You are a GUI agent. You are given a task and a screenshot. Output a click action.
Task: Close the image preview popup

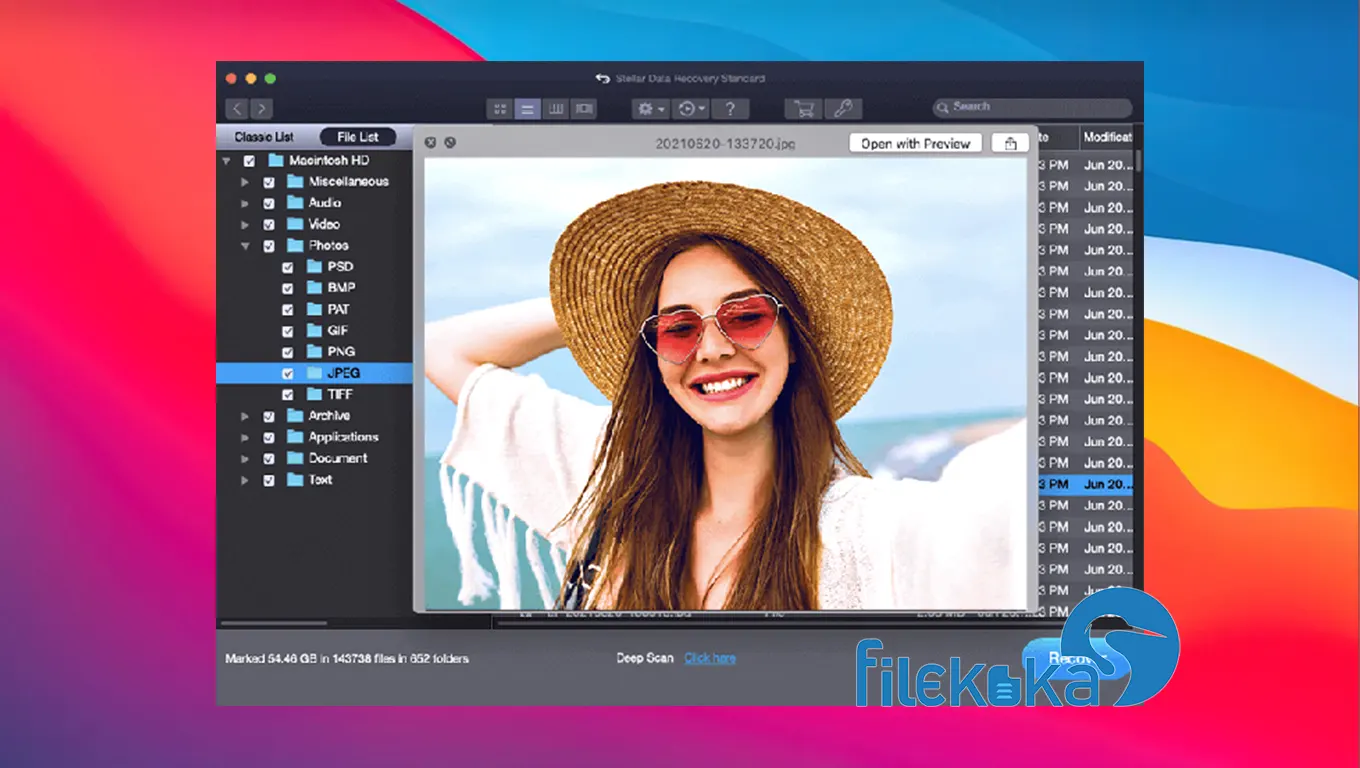coord(430,142)
